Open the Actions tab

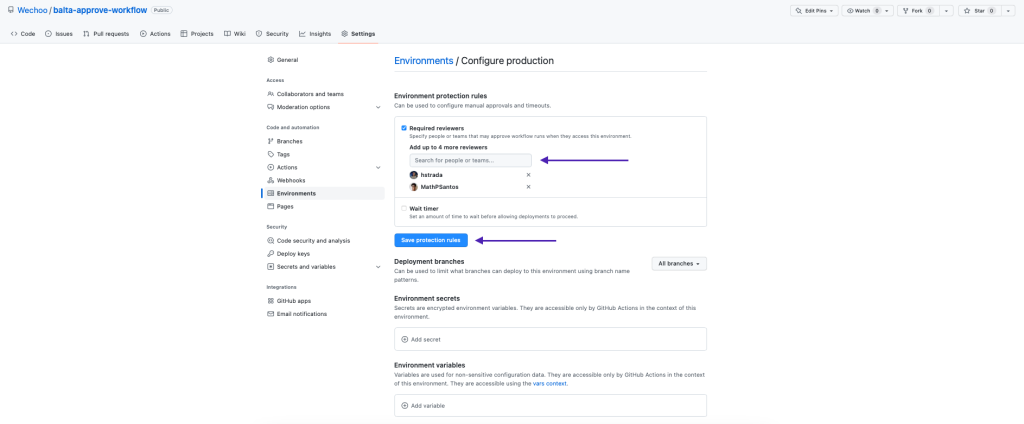coord(155,34)
